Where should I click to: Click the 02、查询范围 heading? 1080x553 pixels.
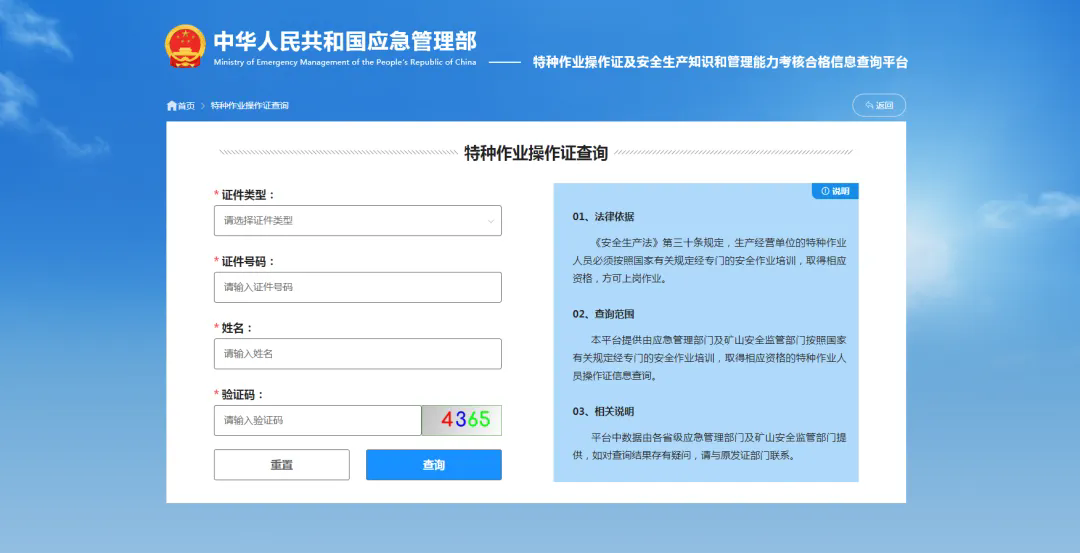tap(603, 314)
